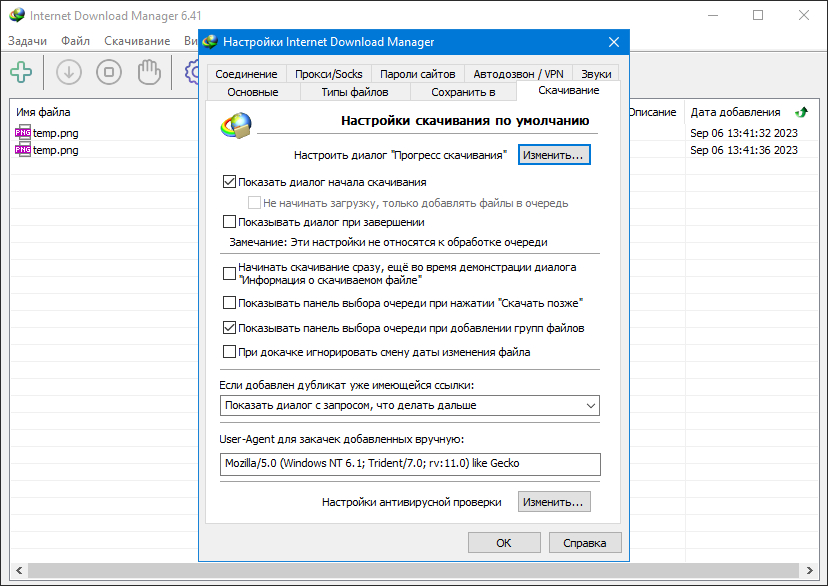Click the horizontal scrollbar track in main window
The image size is (828, 586).
(413, 570)
